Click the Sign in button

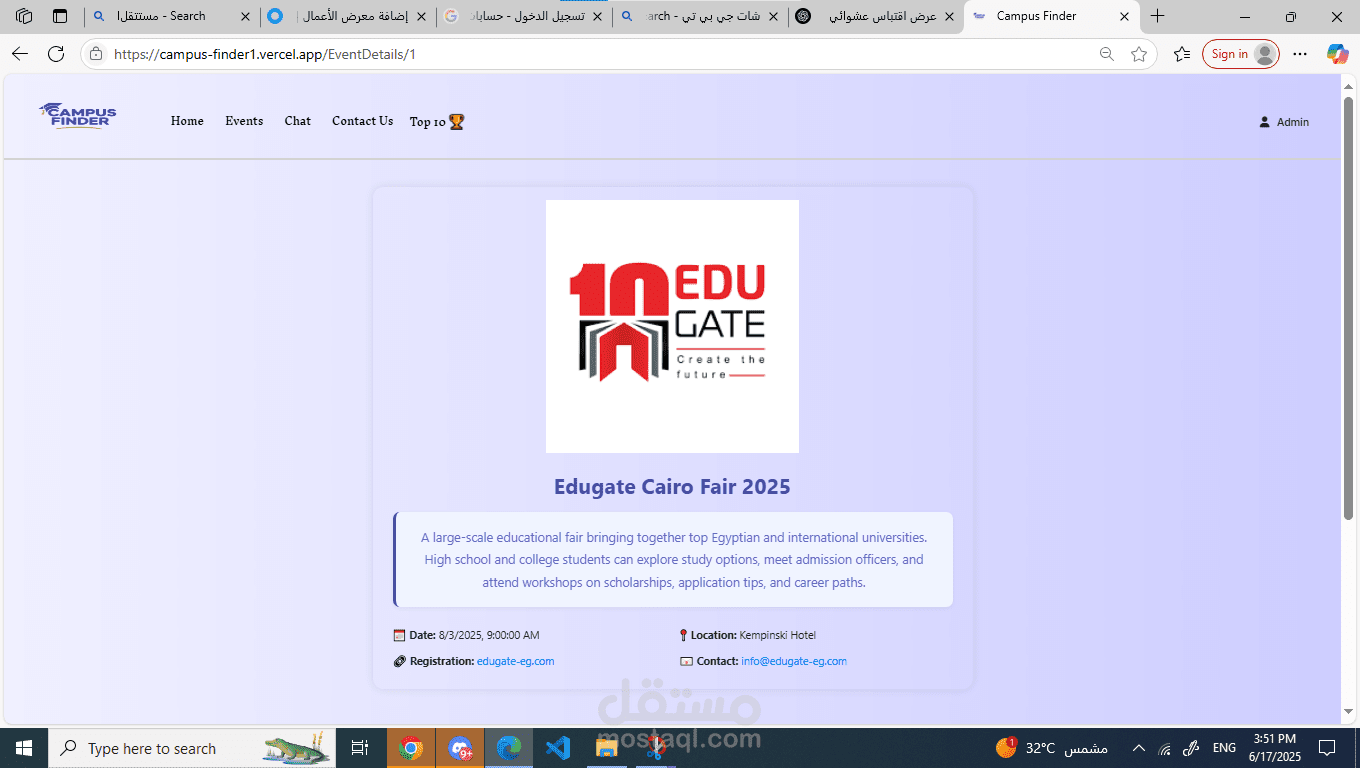[1240, 54]
